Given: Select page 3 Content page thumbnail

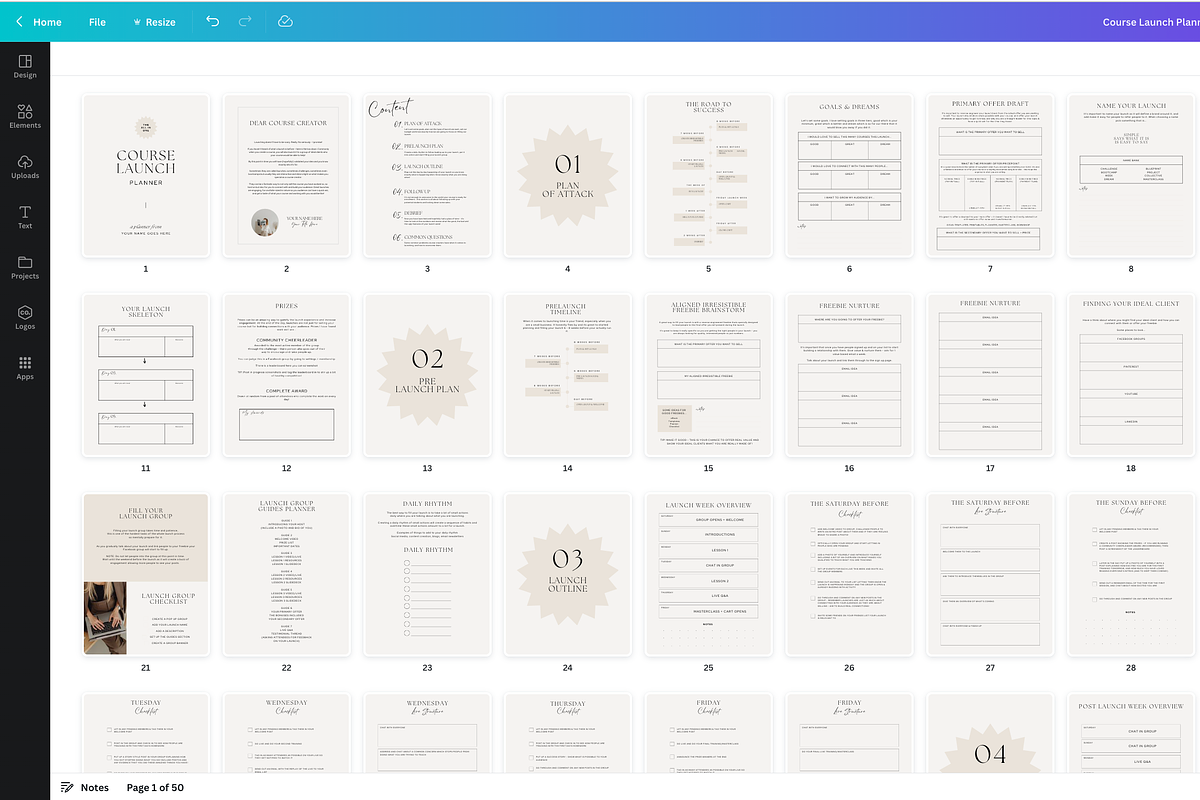Looking at the screenshot, I should tap(427, 175).
